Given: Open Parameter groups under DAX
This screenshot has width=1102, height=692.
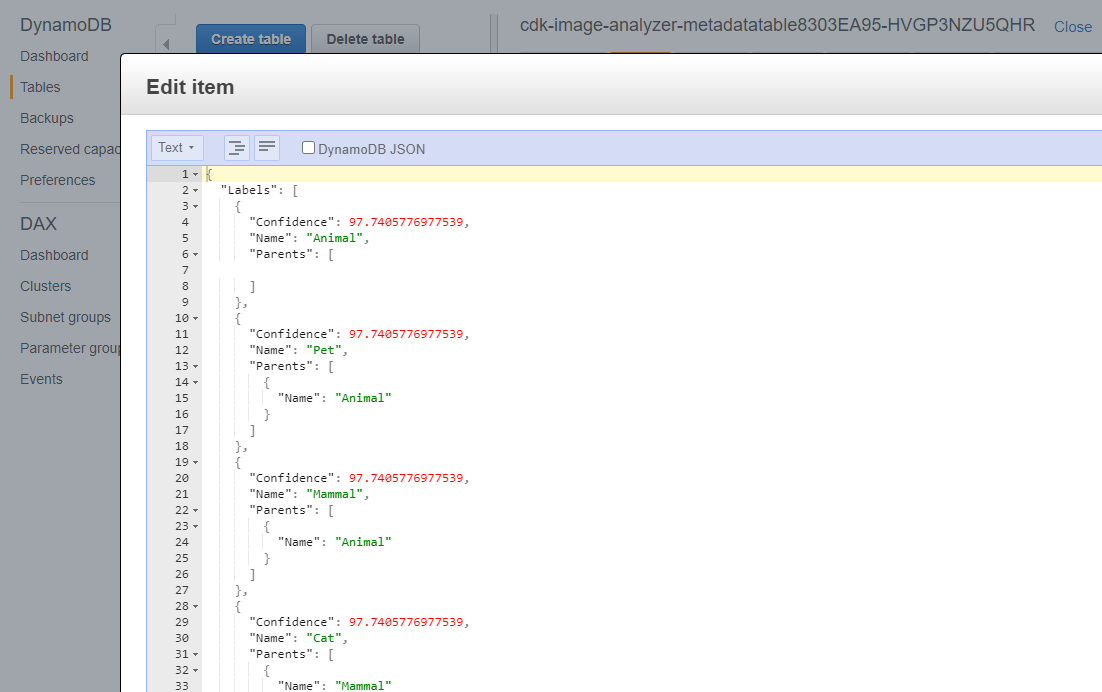Looking at the screenshot, I should 70,348.
